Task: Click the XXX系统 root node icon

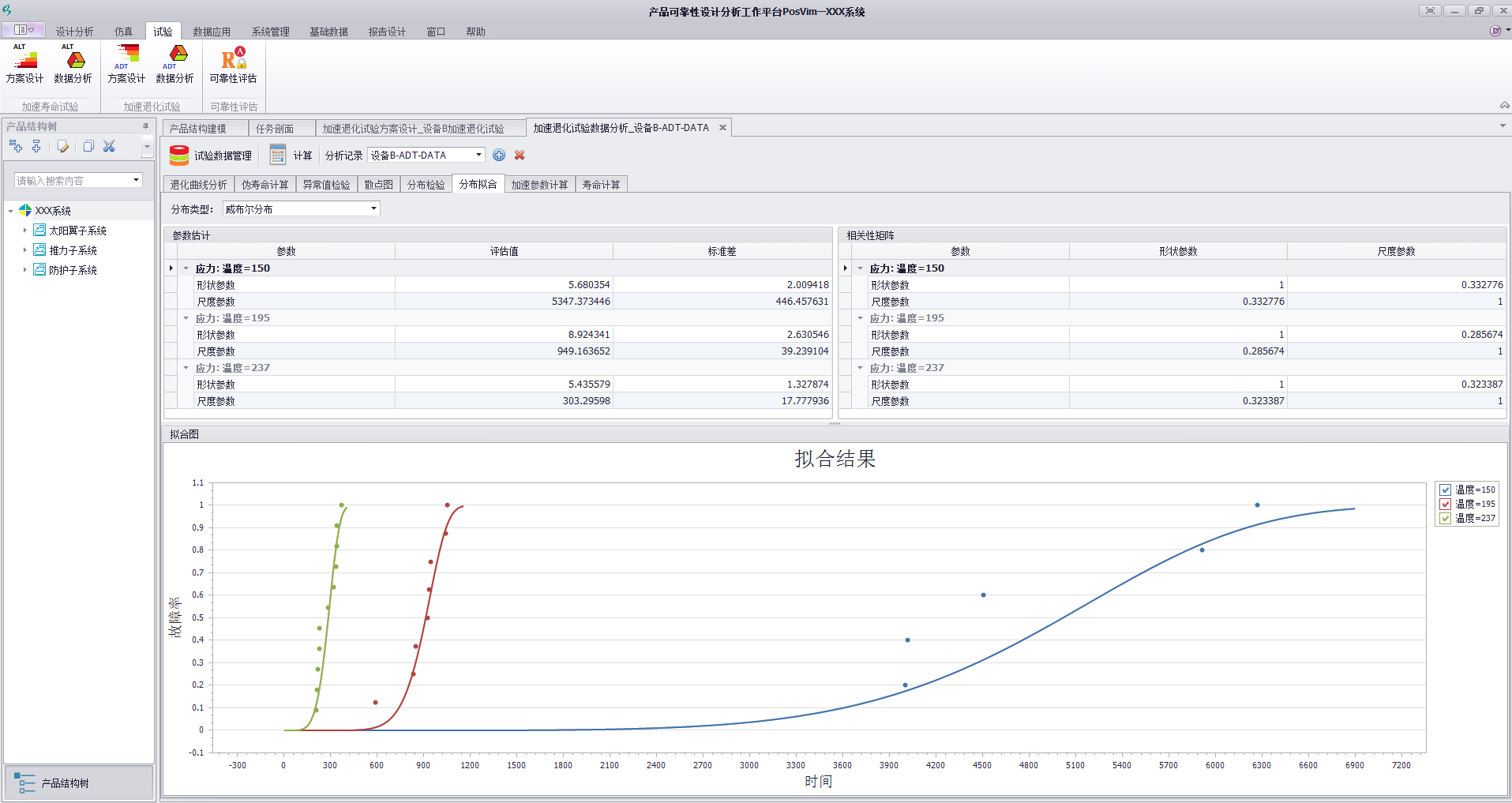Action: click(25, 210)
